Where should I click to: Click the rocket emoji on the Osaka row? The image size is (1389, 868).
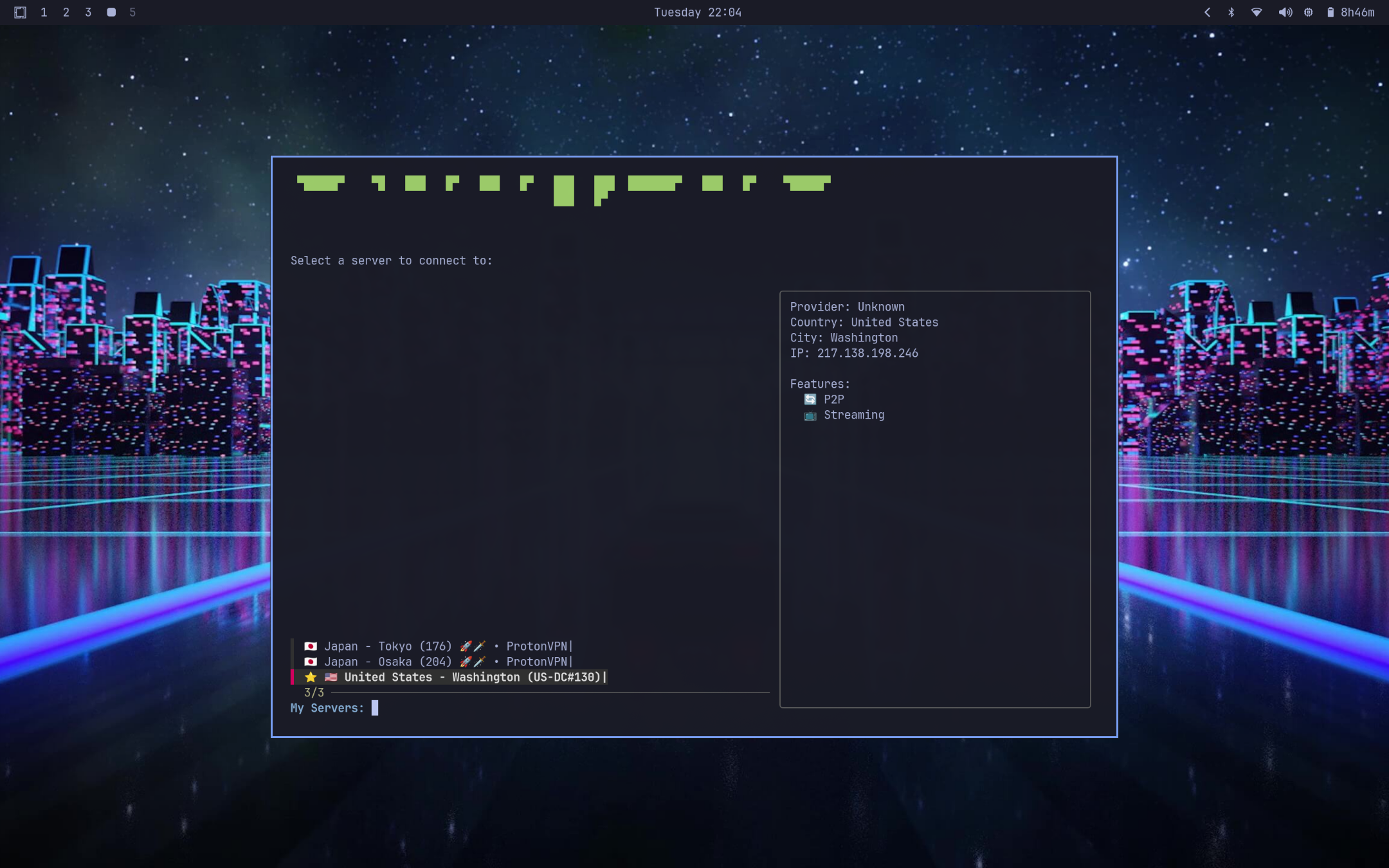tap(466, 662)
